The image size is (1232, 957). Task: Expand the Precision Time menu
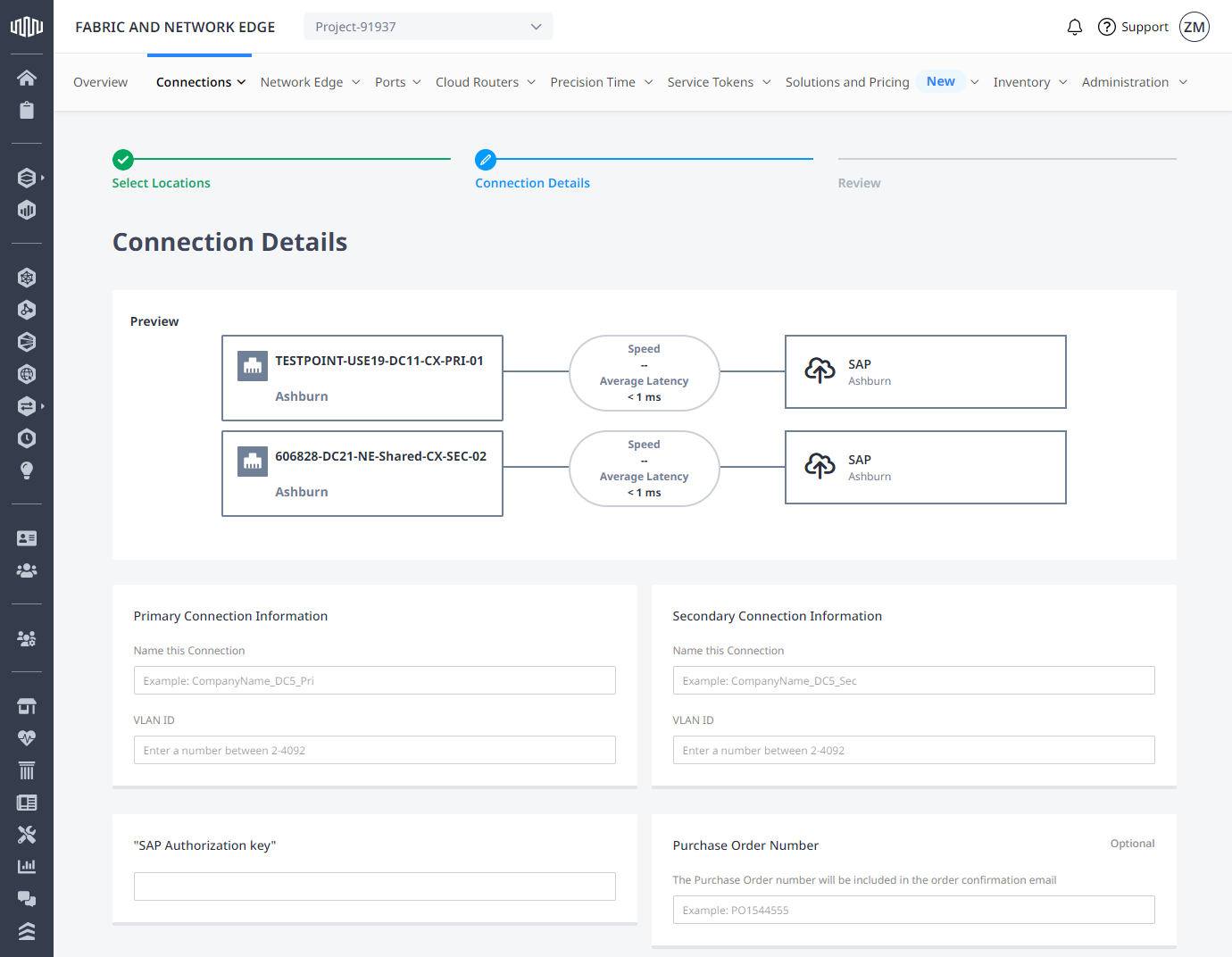click(x=601, y=82)
